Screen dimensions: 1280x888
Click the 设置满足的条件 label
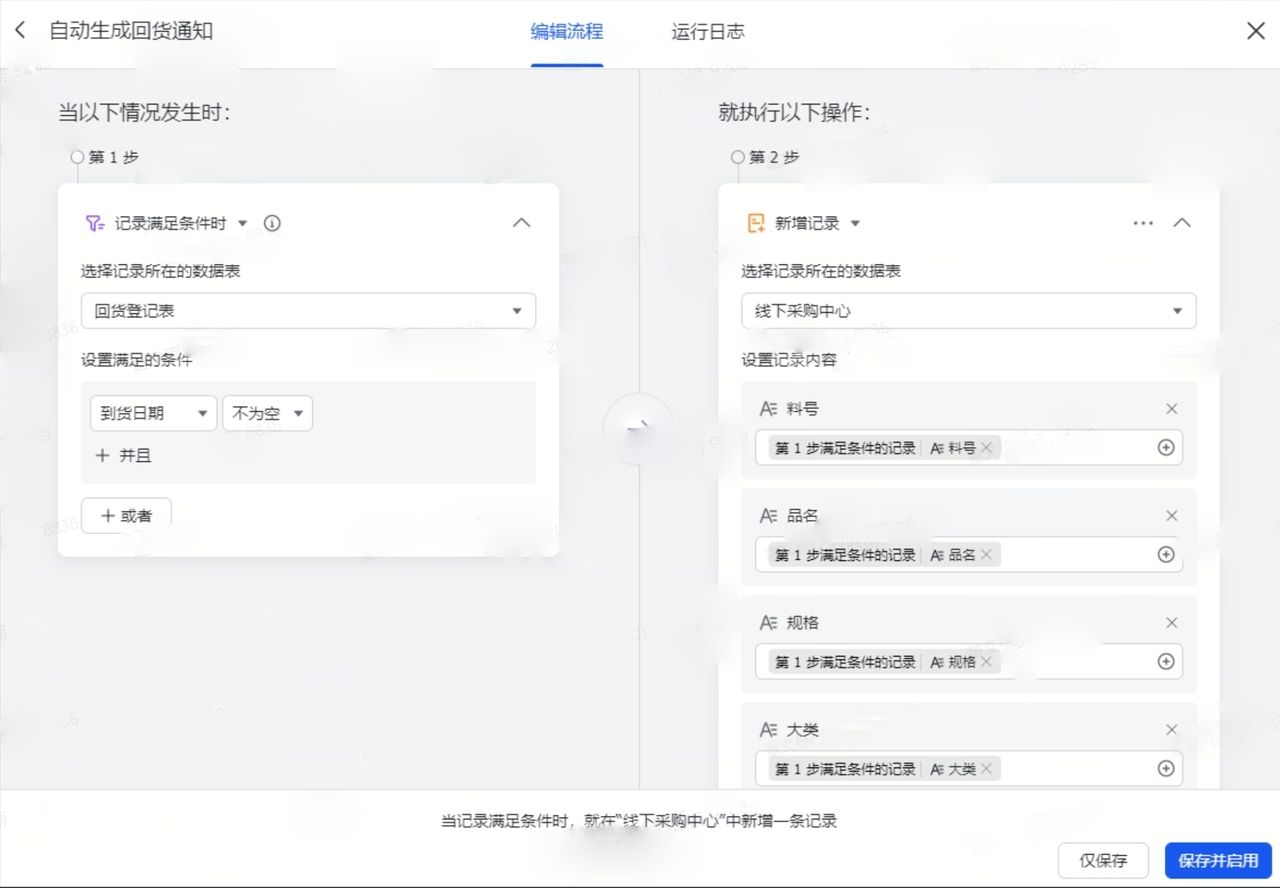136,360
